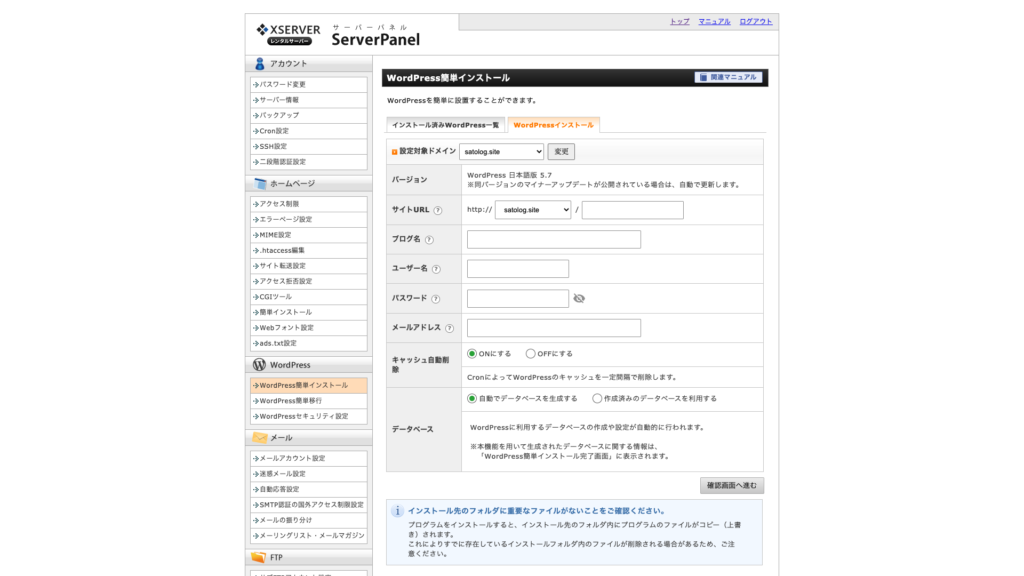Select the ONにする cache auto-delete option
Image resolution: width=1024 pixels, height=576 pixels.
[472, 354]
